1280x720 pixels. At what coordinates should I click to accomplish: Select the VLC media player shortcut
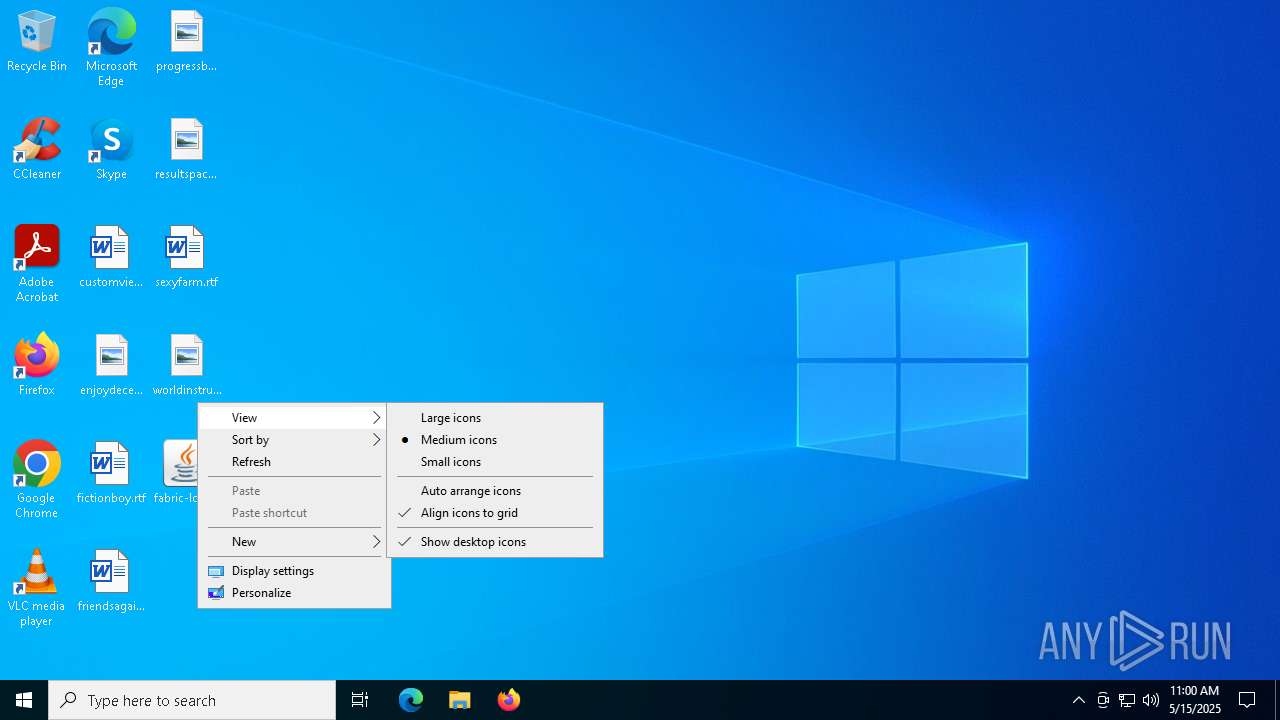(x=37, y=588)
